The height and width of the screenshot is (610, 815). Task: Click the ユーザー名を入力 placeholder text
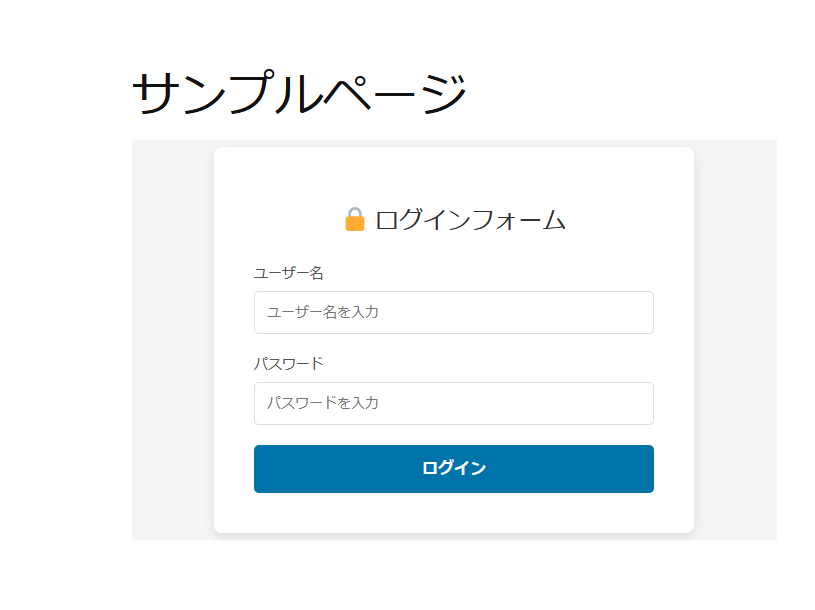point(322,312)
